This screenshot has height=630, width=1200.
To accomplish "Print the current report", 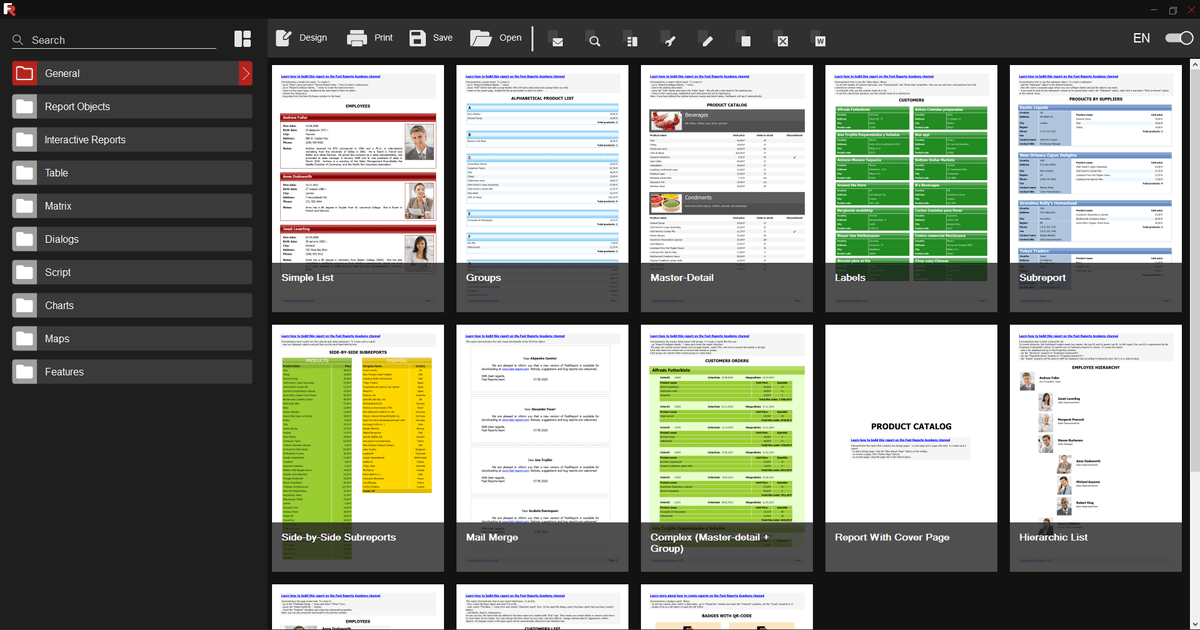I will point(370,38).
